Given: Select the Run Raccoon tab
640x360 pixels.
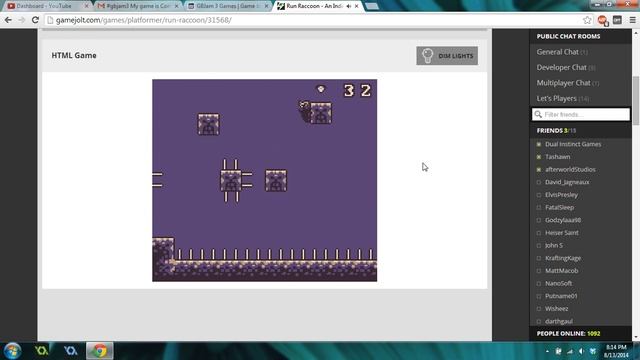Looking at the screenshot, I should (314, 6).
